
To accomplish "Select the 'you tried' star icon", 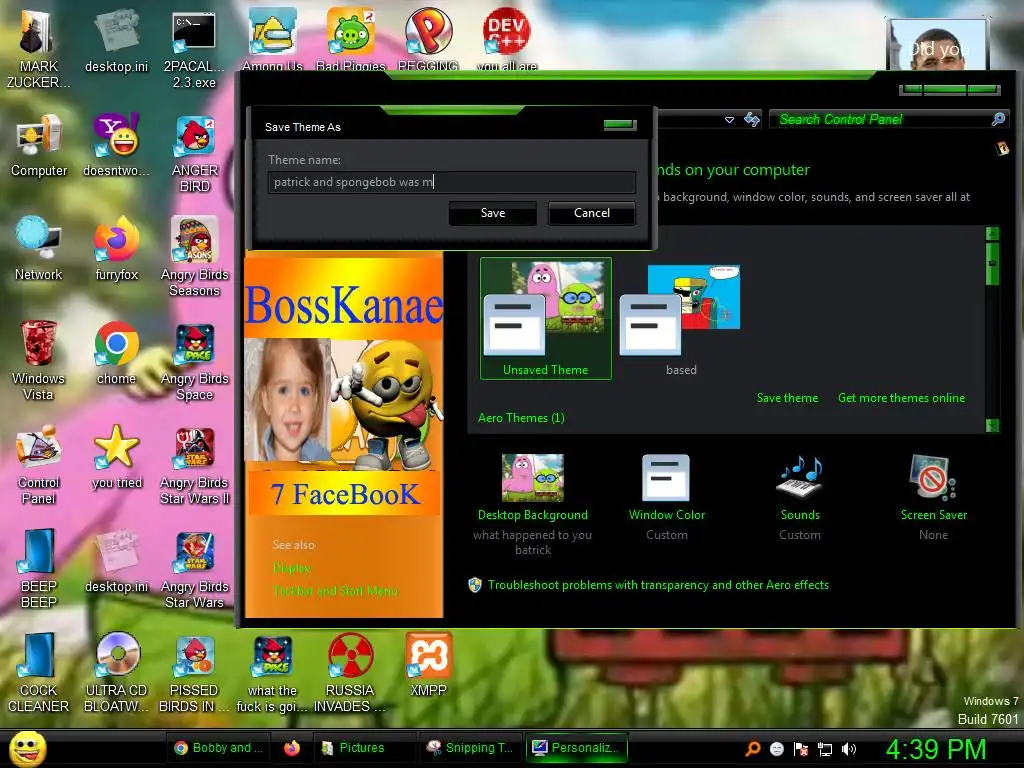I will (x=116, y=457).
